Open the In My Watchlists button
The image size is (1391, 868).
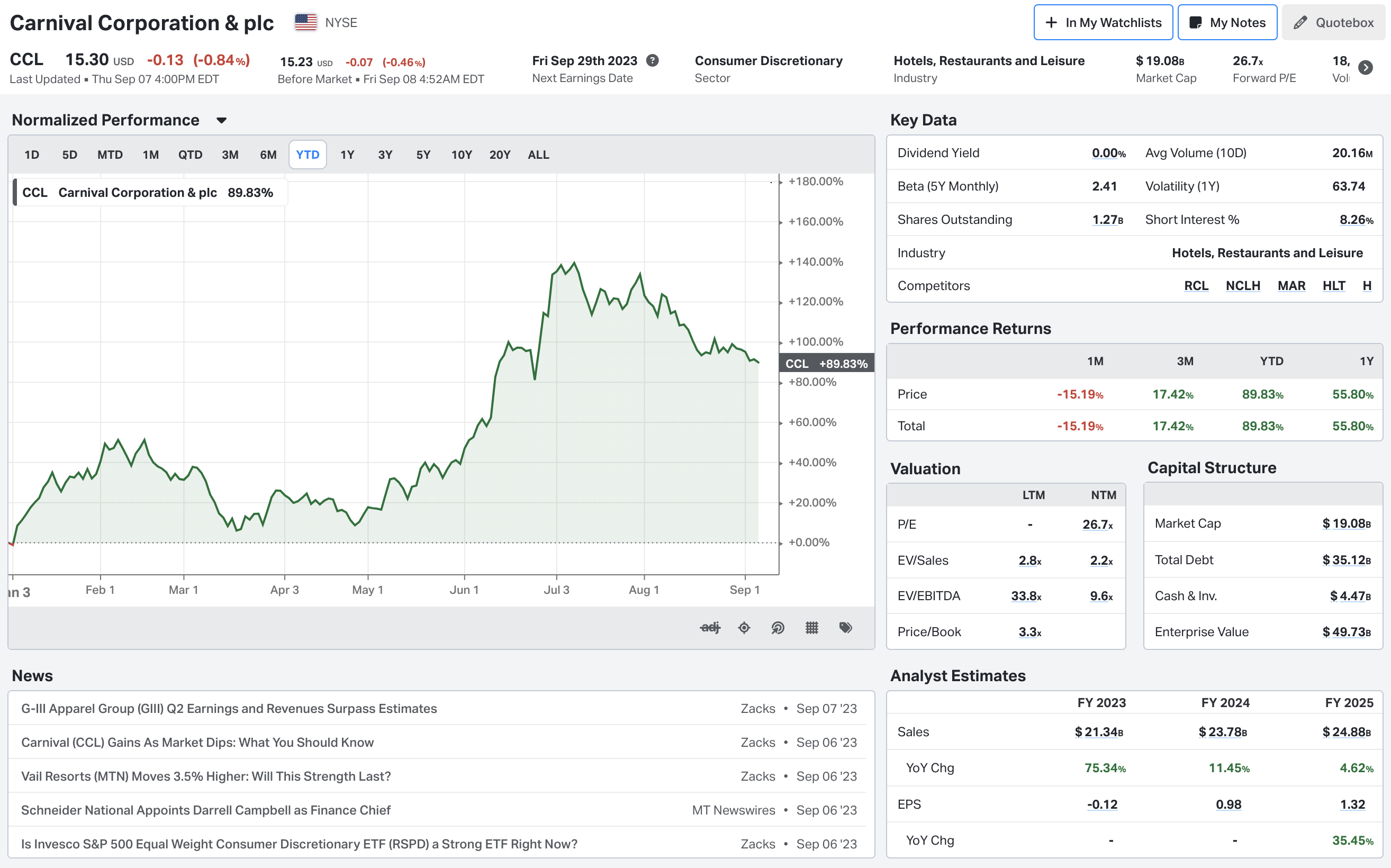tap(1103, 22)
